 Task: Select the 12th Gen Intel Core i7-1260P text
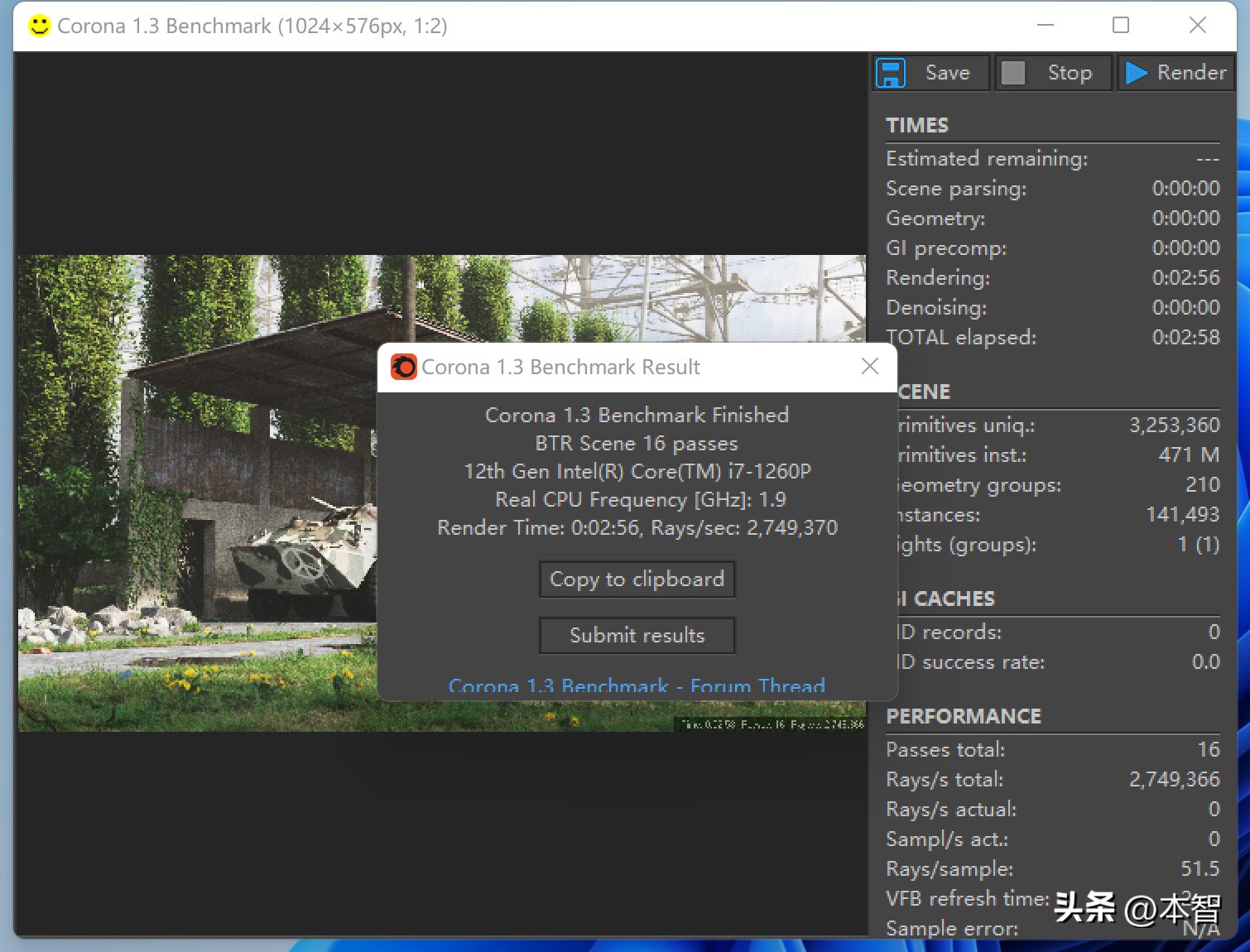coord(637,472)
